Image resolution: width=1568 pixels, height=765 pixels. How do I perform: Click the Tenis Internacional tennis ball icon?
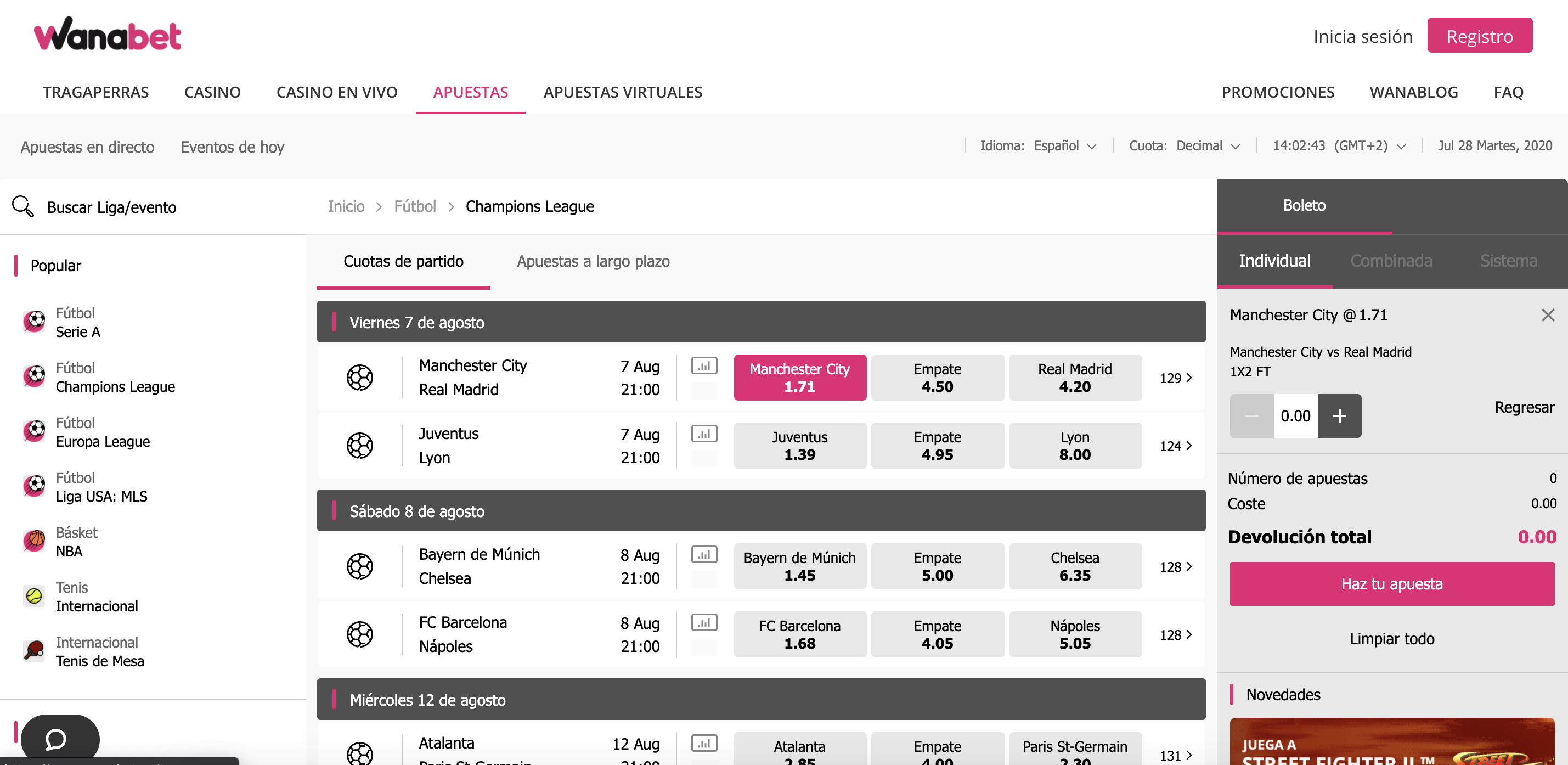(x=34, y=595)
